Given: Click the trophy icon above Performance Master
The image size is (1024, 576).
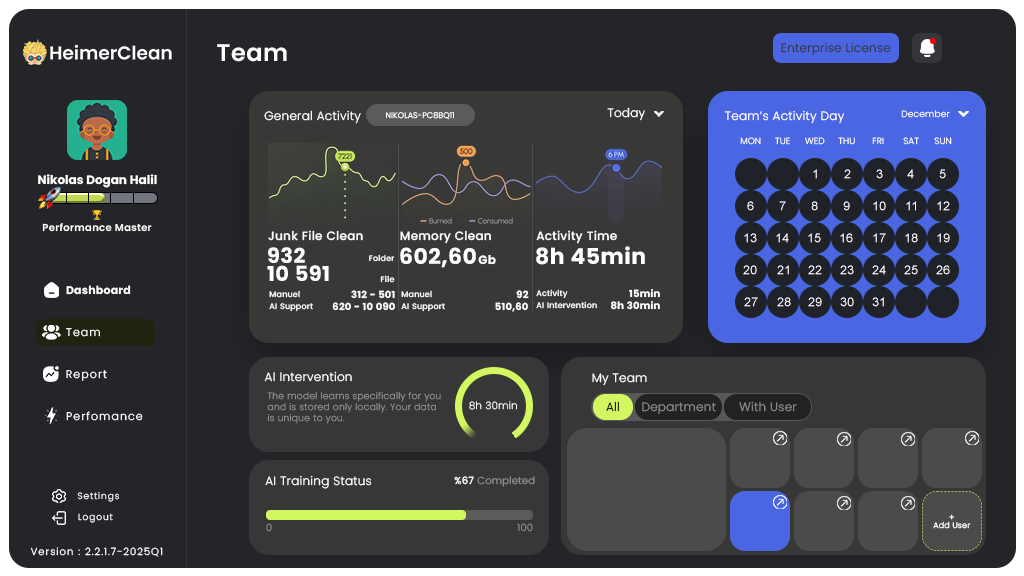Looking at the screenshot, I should click(x=97, y=215).
